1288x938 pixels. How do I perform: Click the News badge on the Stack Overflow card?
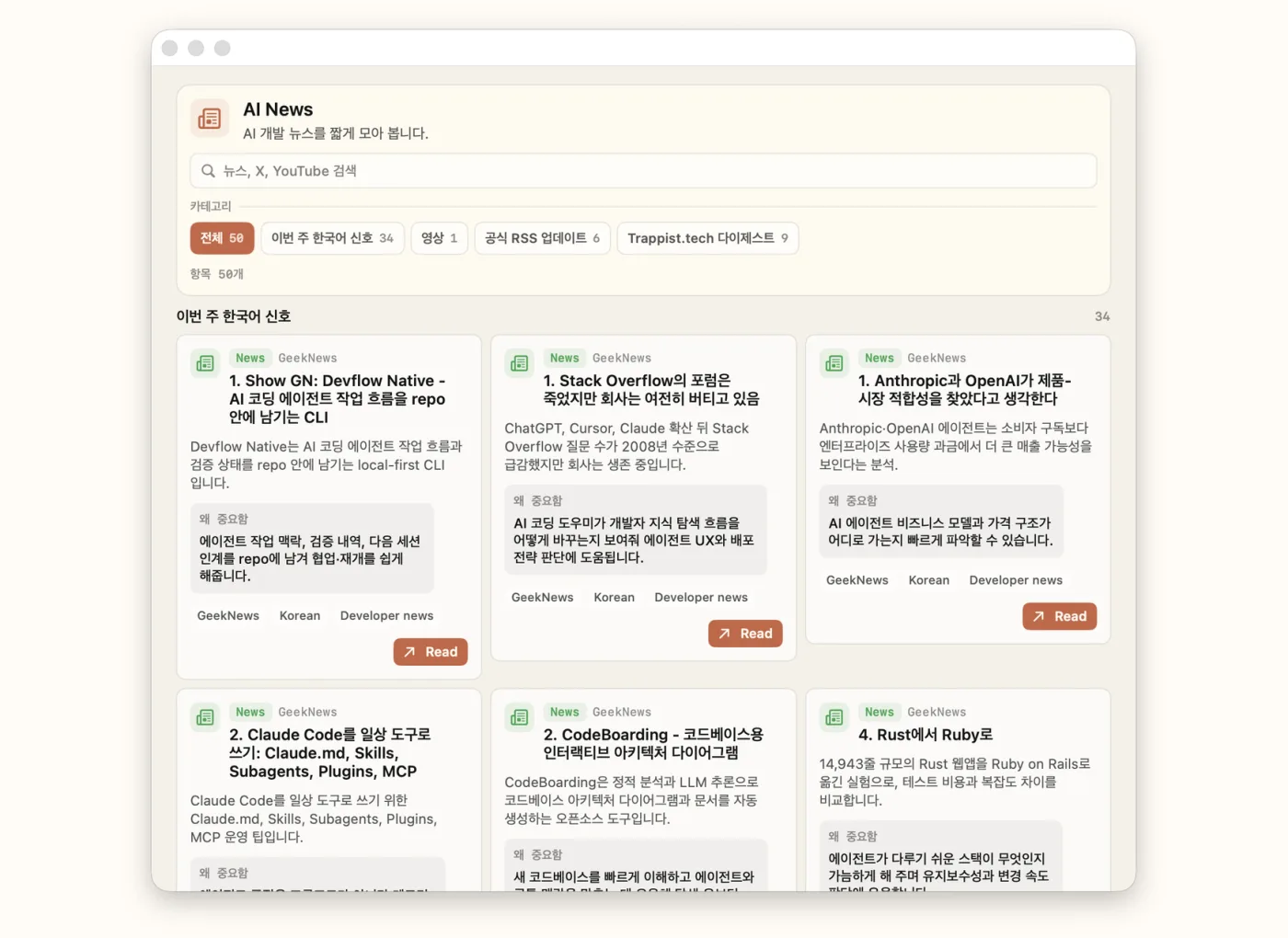(x=565, y=359)
